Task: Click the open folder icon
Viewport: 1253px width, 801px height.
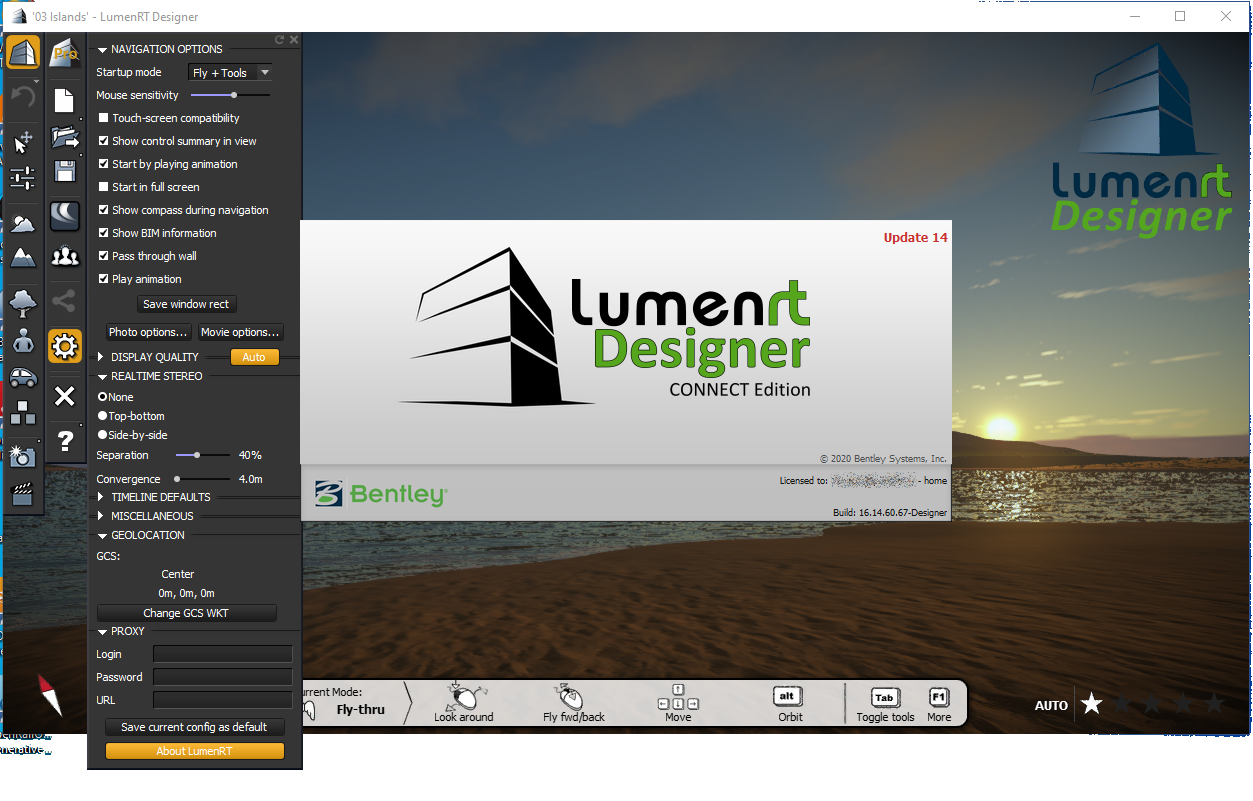Action: pos(65,137)
